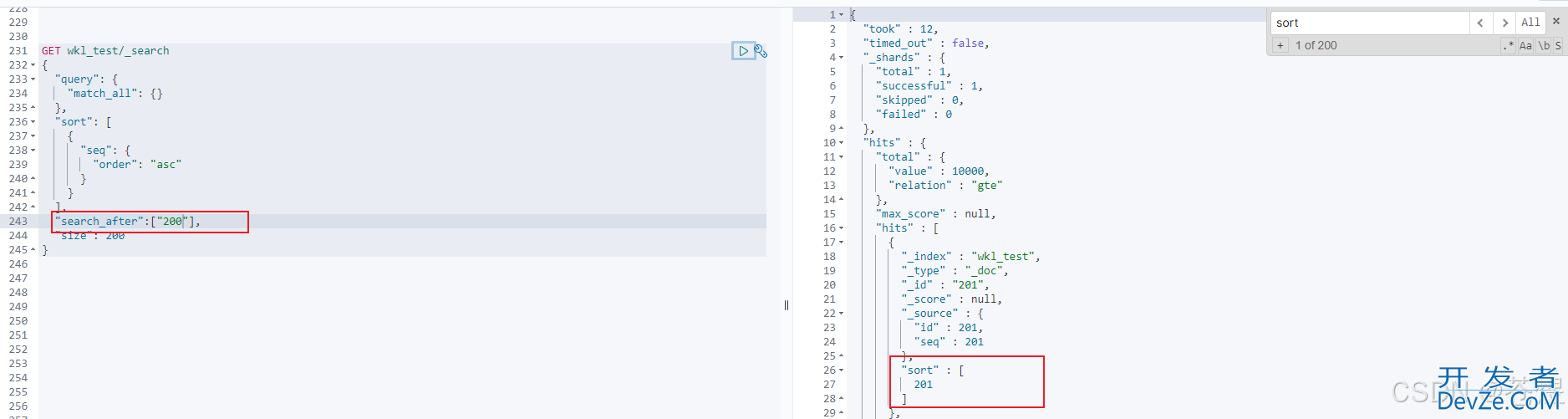Click "successful" : 1 line

pyautogui.click(x=929, y=86)
